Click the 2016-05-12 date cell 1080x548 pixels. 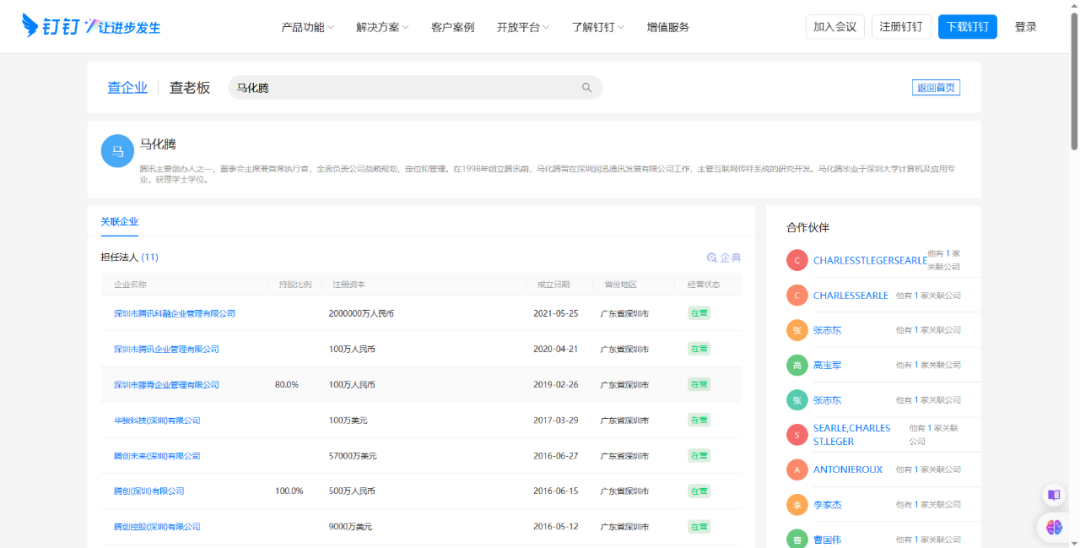(x=556, y=527)
